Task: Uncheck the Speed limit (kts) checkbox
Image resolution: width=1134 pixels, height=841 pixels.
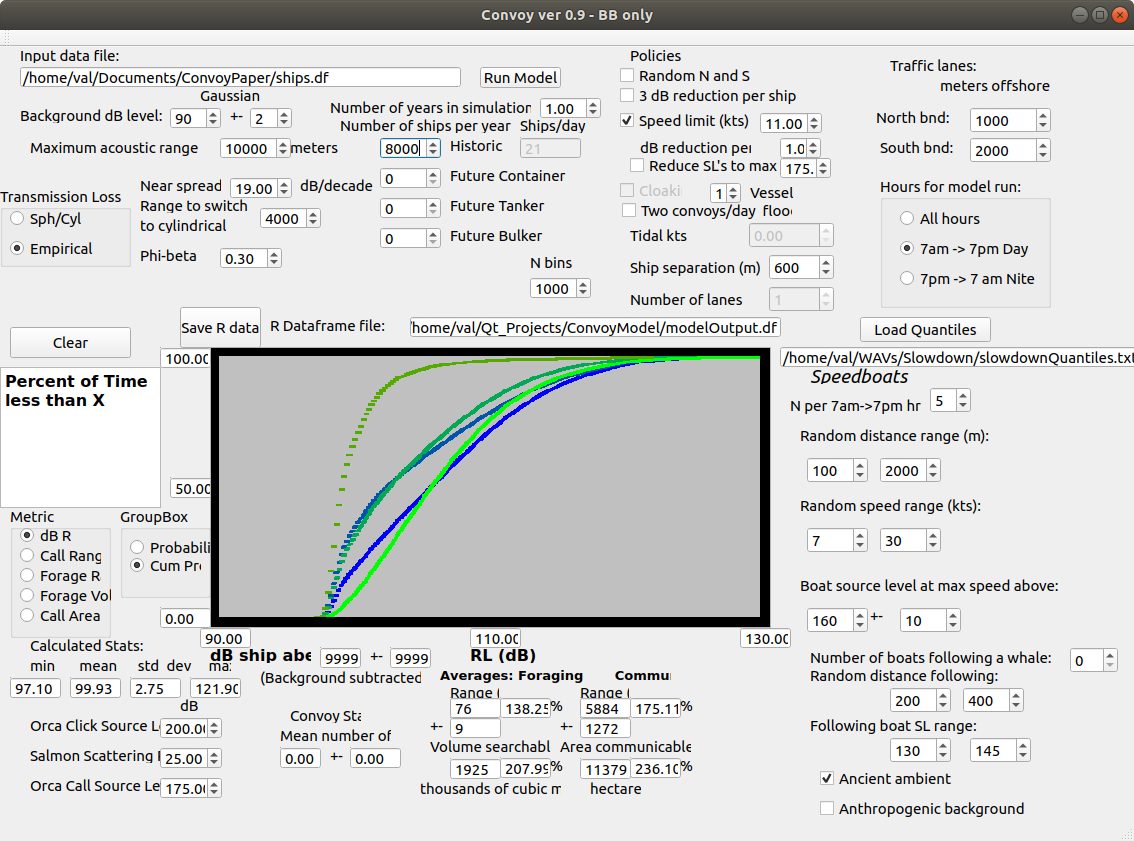Action: (x=628, y=121)
